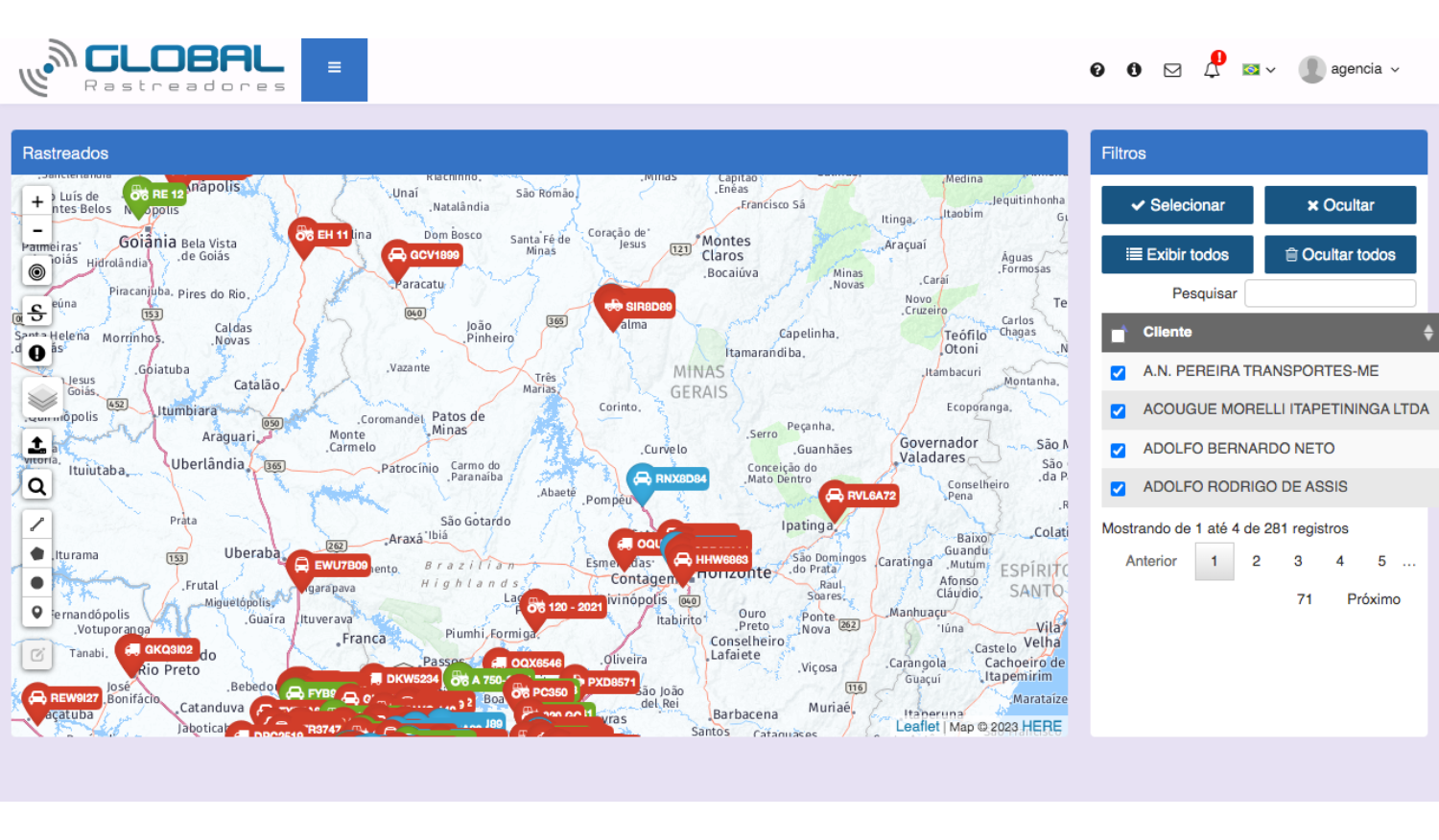Viewport: 1439px width, 840px height.
Task: Zoom out on the map
Action: tap(36, 230)
